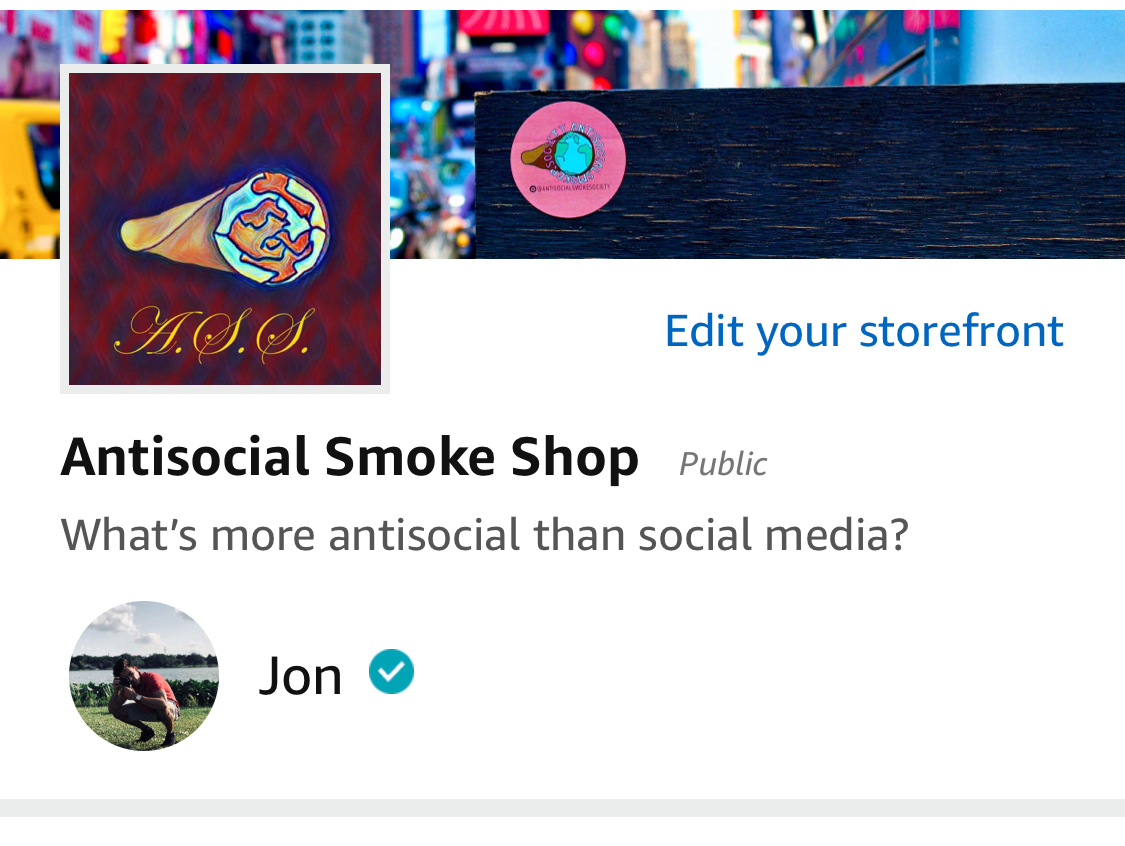Click the golden A.S.S. lettering on the logo

pos(215,334)
